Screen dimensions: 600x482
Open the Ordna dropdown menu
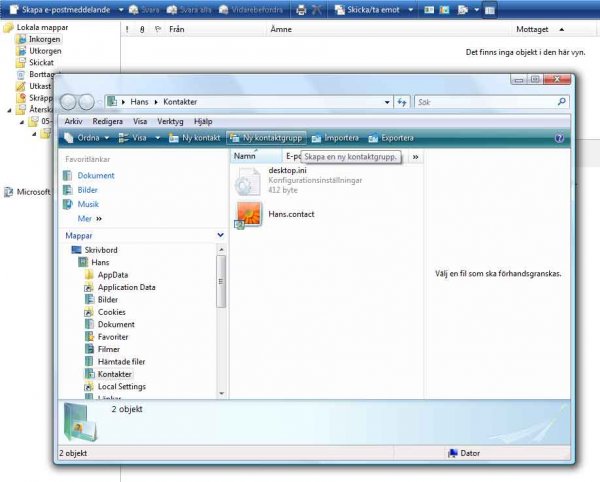pos(86,138)
